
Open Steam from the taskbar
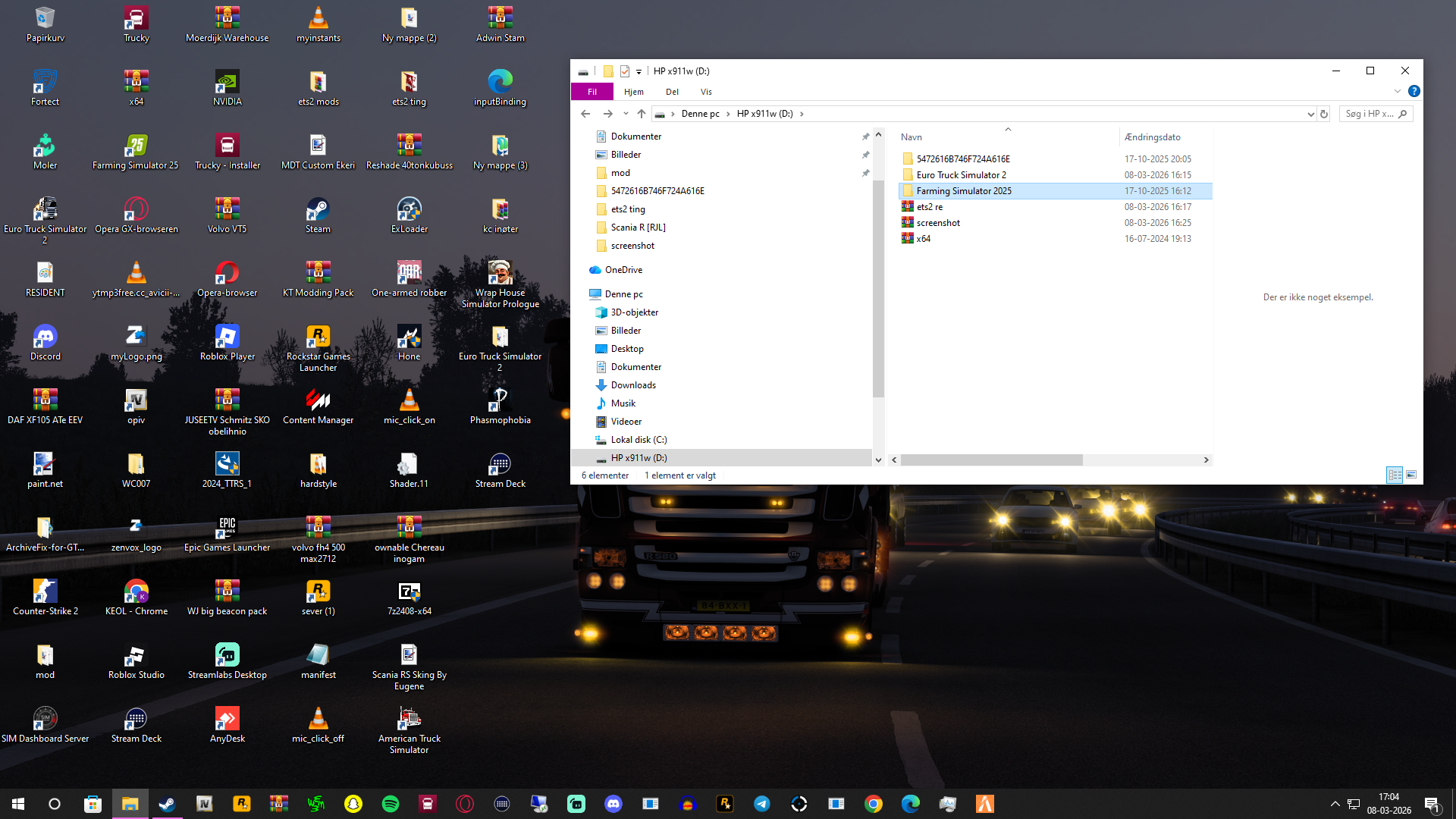[x=167, y=804]
